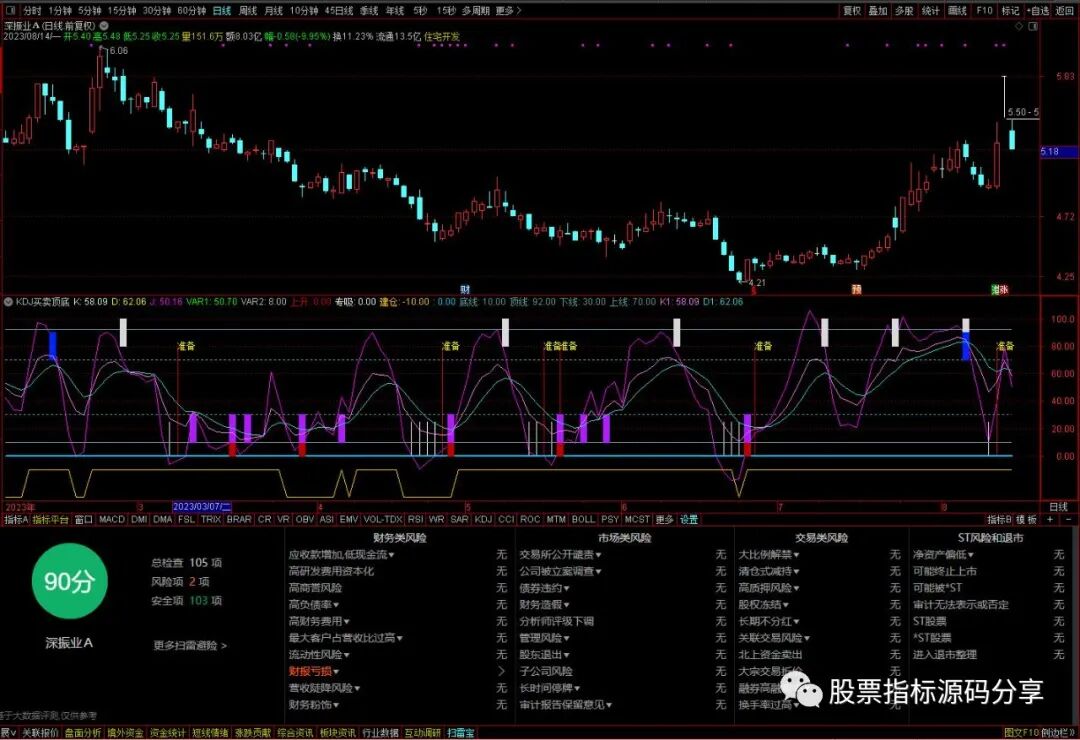
Task: Click 图文F10 at bottom right
Action: click(x=1021, y=733)
